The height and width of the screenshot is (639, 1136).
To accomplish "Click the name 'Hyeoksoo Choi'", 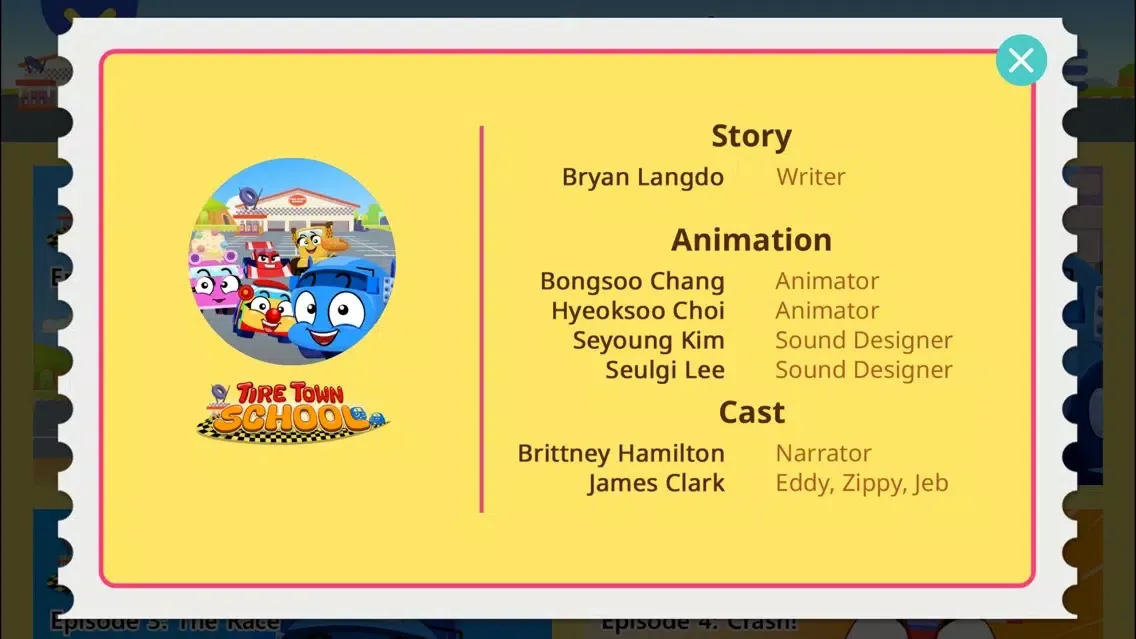I will click(x=638, y=311).
